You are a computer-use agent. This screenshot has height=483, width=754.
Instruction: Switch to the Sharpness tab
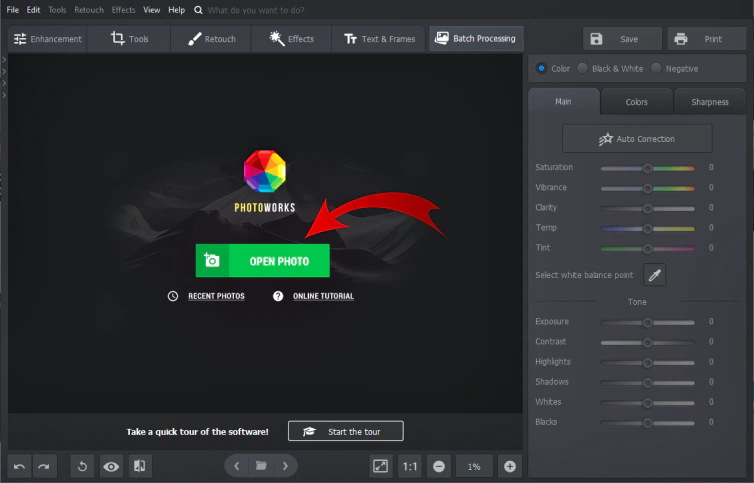[710, 102]
